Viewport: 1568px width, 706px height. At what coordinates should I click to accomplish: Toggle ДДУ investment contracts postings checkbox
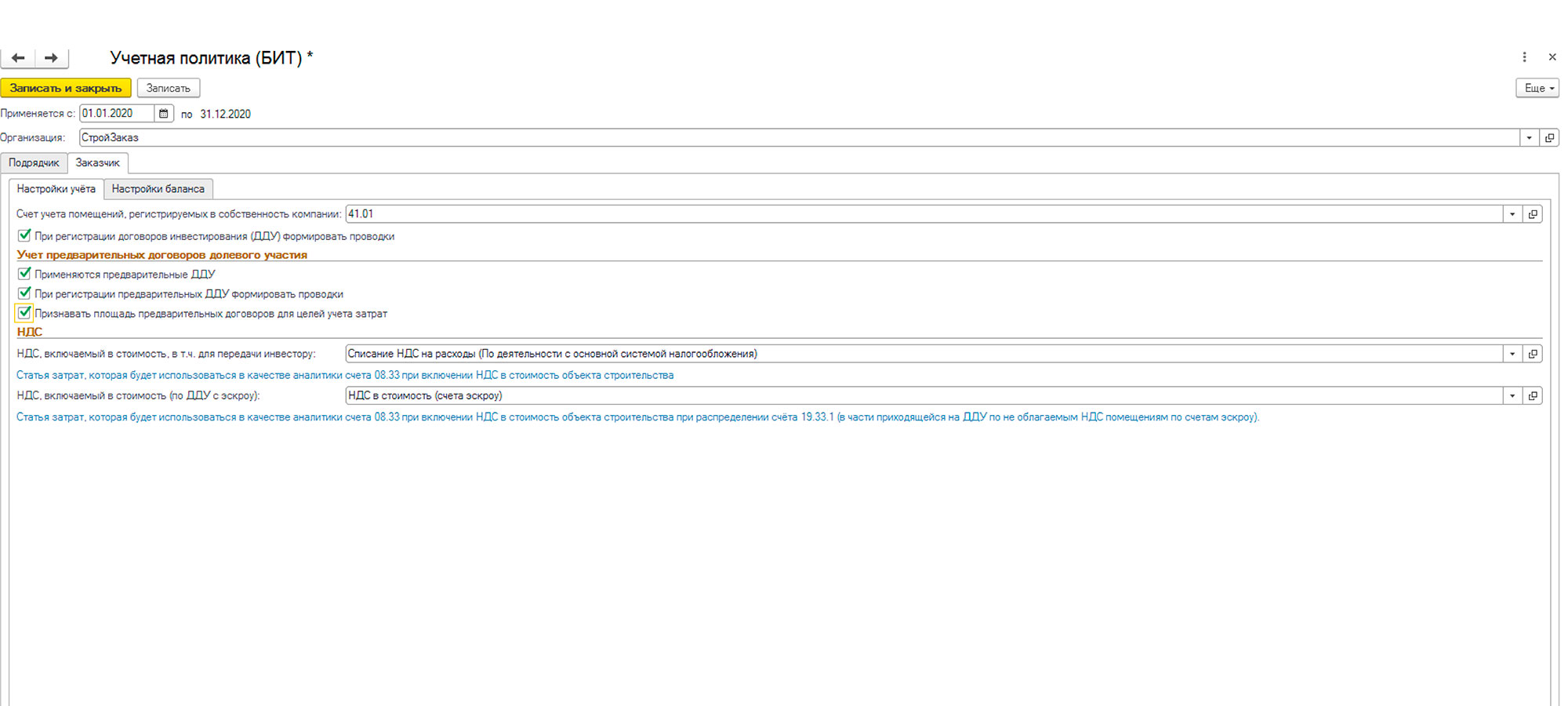pos(24,235)
